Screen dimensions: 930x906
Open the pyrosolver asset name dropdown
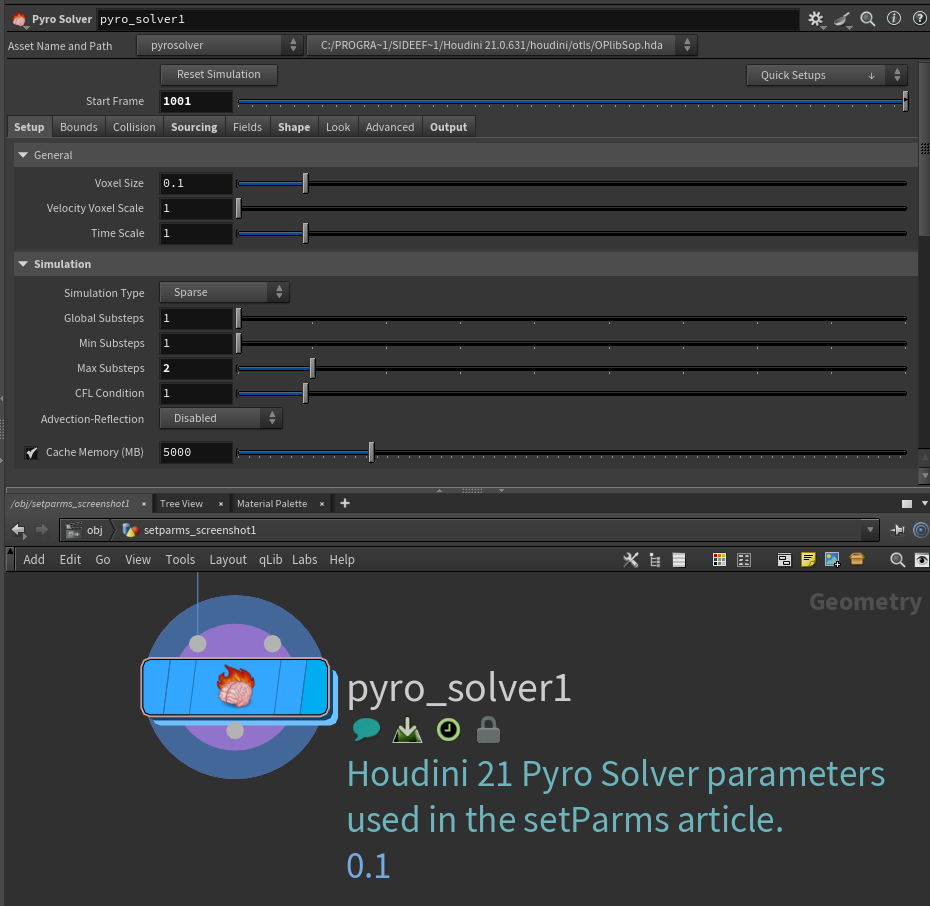pyautogui.click(x=219, y=45)
